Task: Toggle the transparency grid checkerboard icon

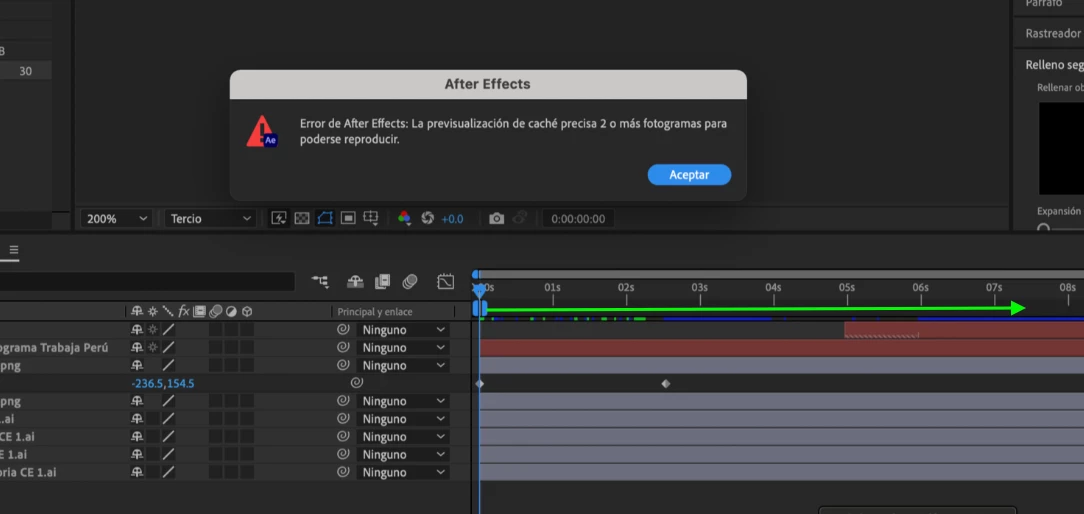Action: [x=302, y=219]
